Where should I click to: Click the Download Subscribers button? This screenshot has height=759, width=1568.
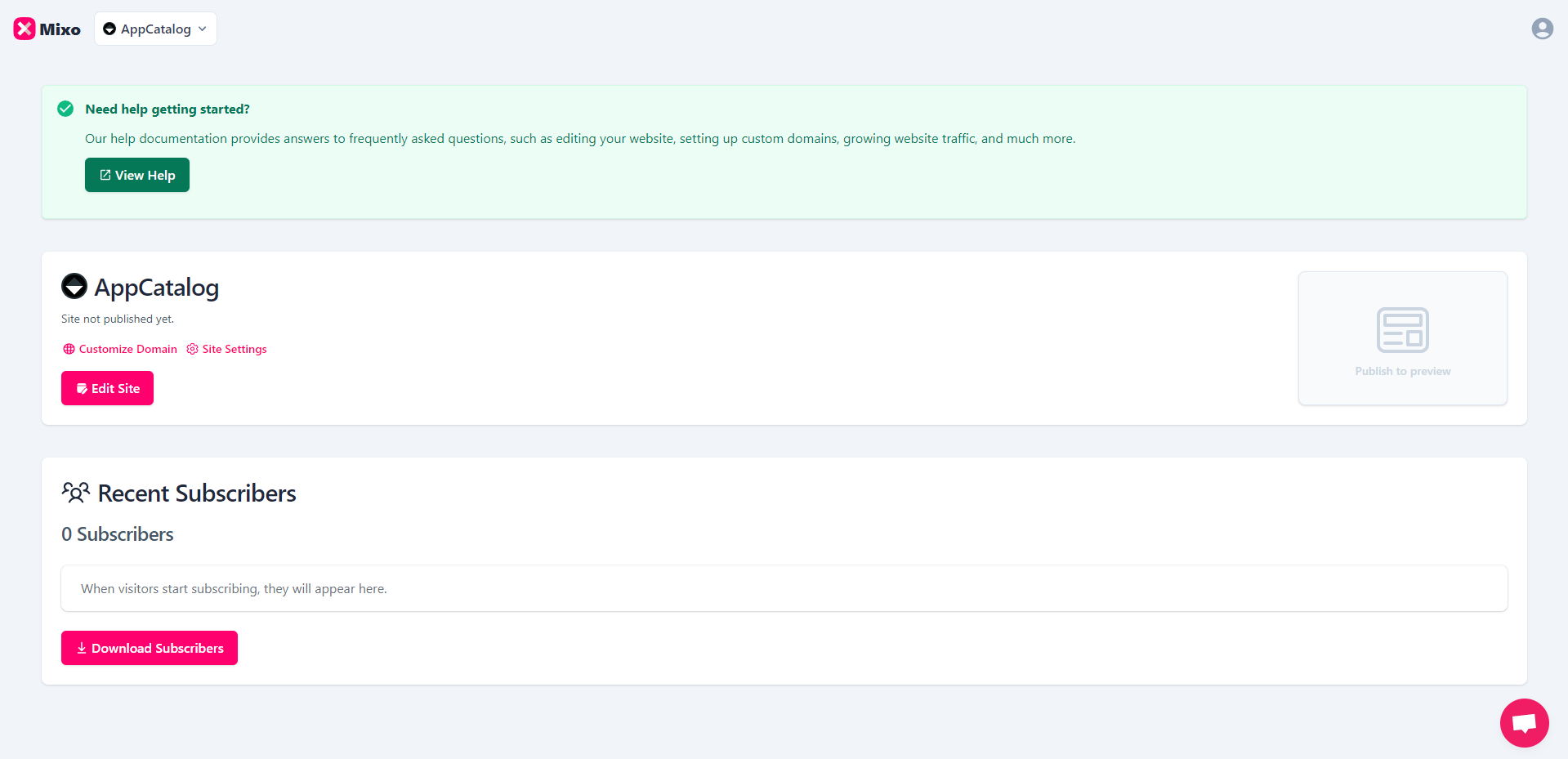[150, 648]
